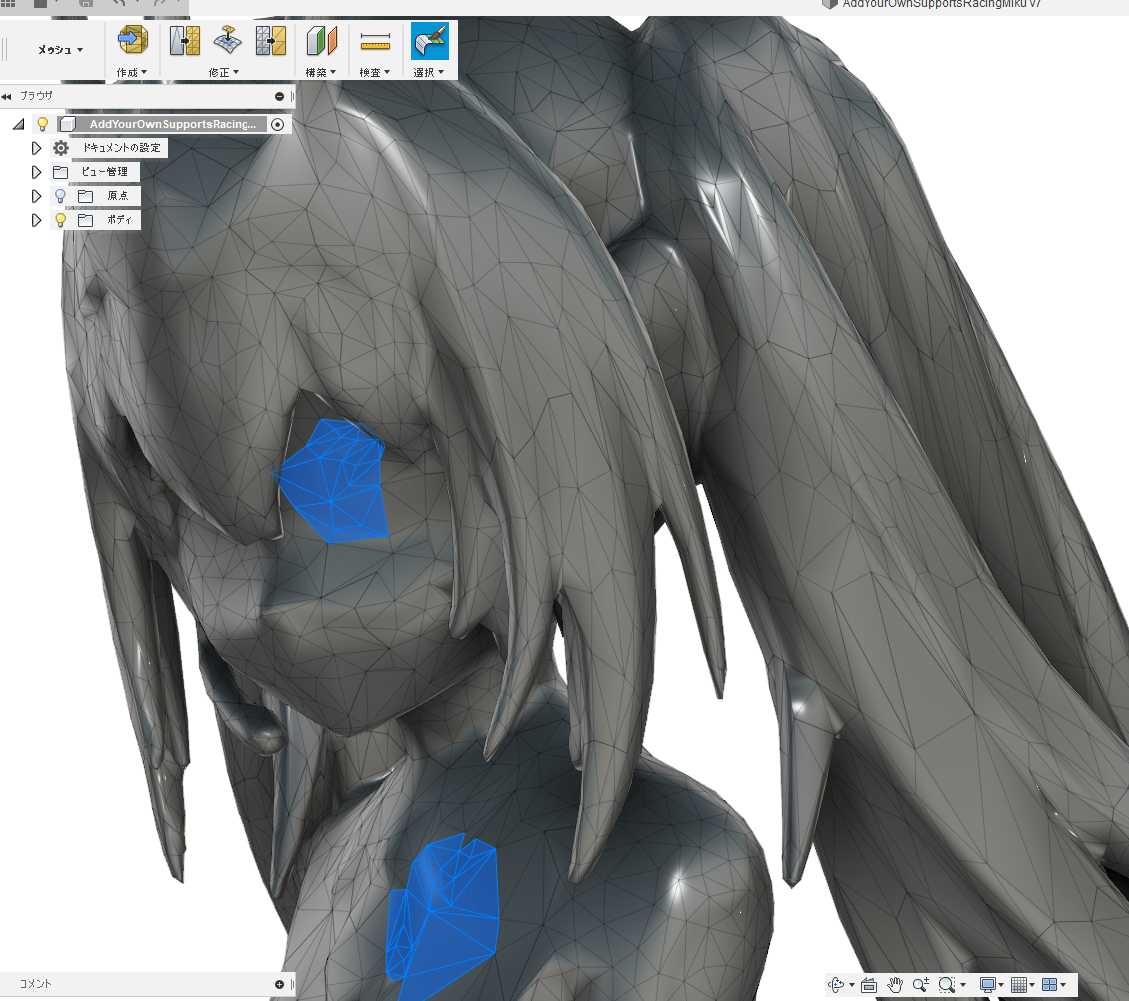The height and width of the screenshot is (1001, 1129).
Task: Click the document title AddYourOwnSupportsRacingMiku
Action: pos(940,4)
